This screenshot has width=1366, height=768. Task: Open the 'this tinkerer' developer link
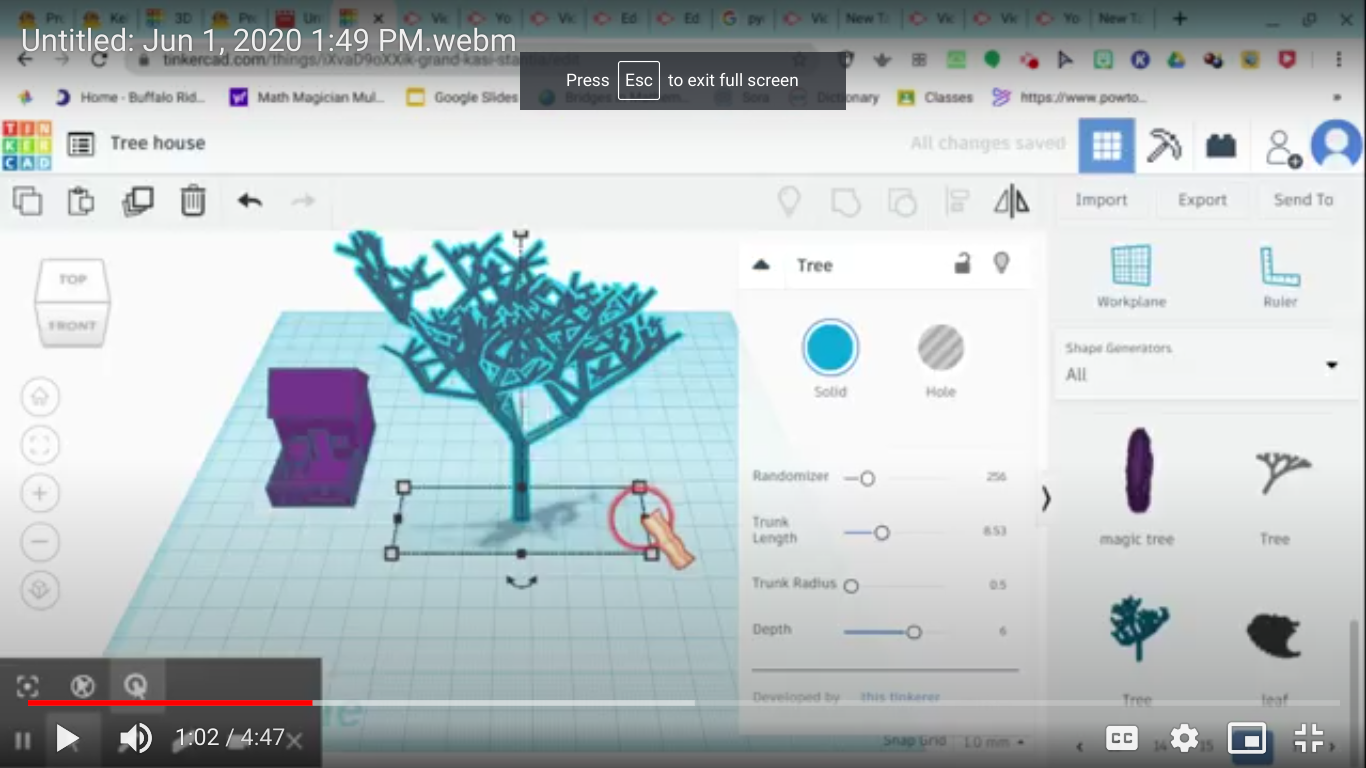[900, 697]
